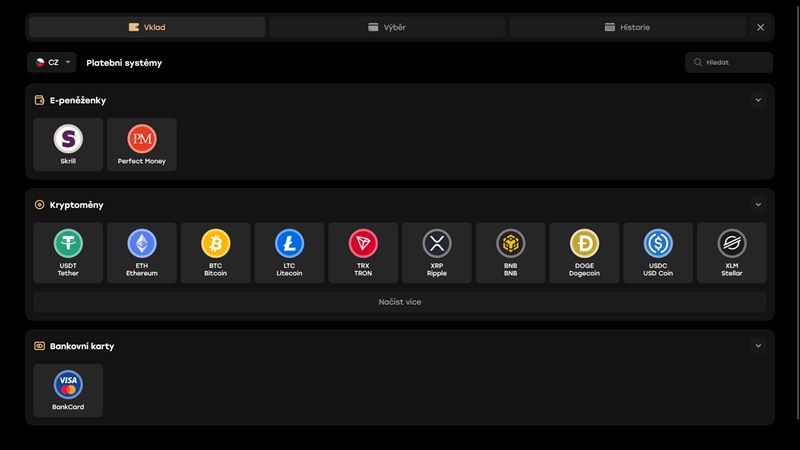Collapse the E-peněženky section

758,100
